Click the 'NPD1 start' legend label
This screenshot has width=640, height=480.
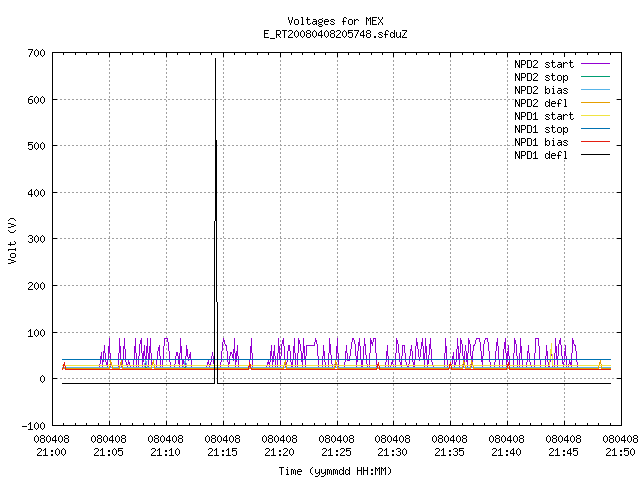(x=544, y=116)
